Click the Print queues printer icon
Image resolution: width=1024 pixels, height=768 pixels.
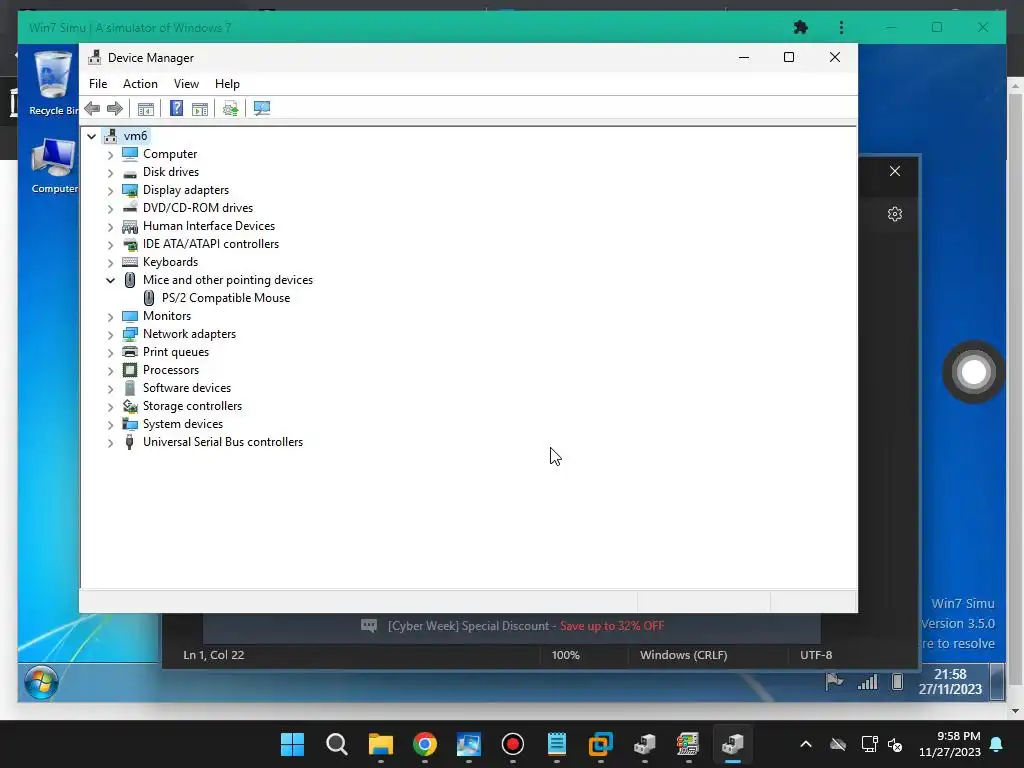click(130, 352)
